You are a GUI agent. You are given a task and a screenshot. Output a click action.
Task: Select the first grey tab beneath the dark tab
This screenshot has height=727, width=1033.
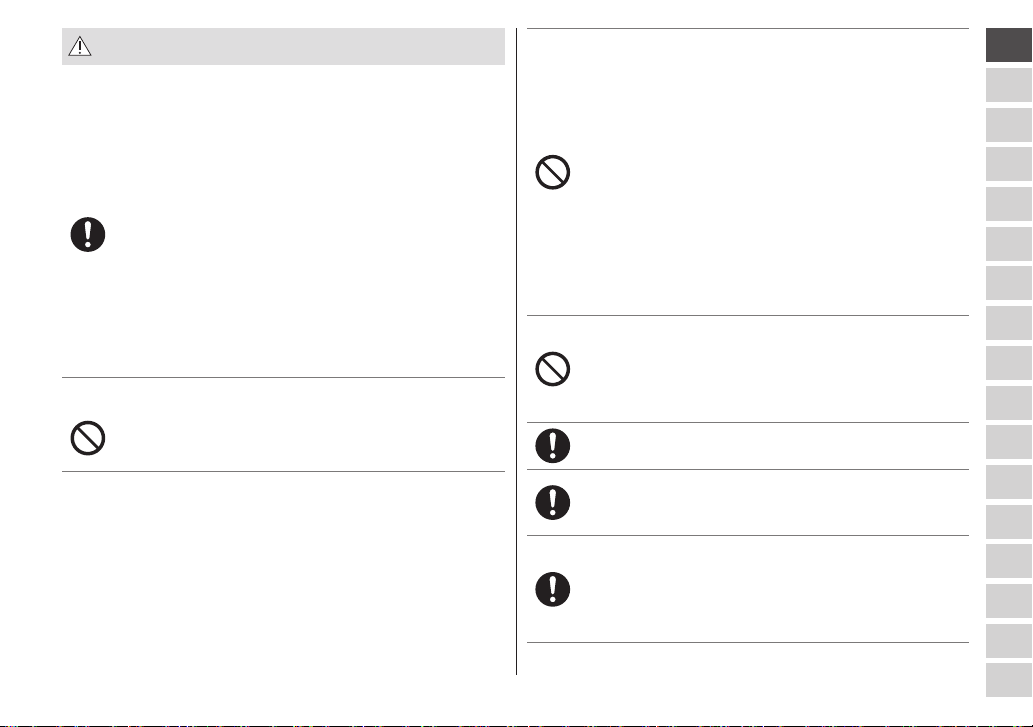click(x=1009, y=85)
